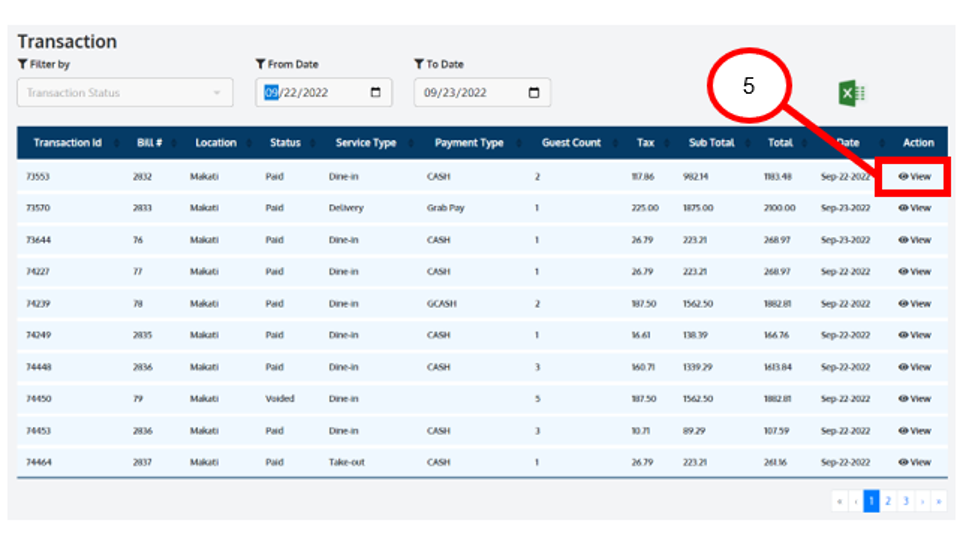Go to pagination page 3

click(x=906, y=501)
